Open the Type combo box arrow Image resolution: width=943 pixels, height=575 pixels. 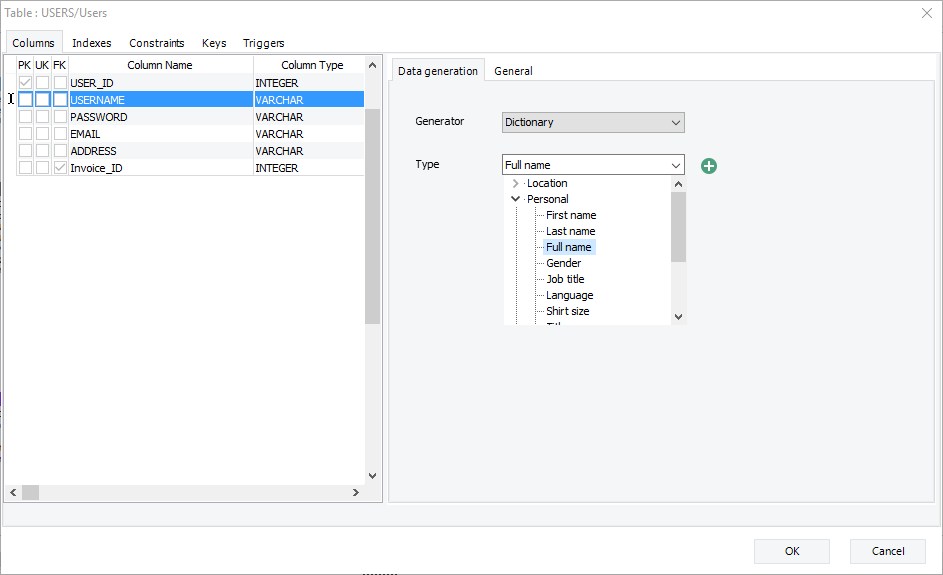676,165
